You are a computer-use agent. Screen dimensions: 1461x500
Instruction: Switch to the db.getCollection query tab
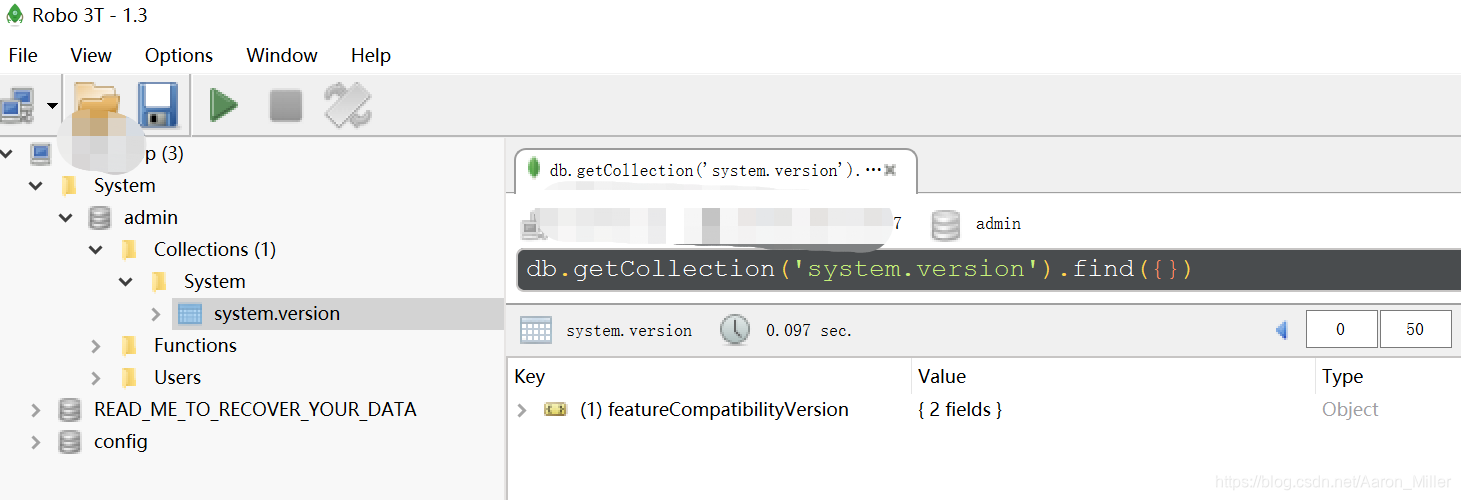tap(715, 170)
